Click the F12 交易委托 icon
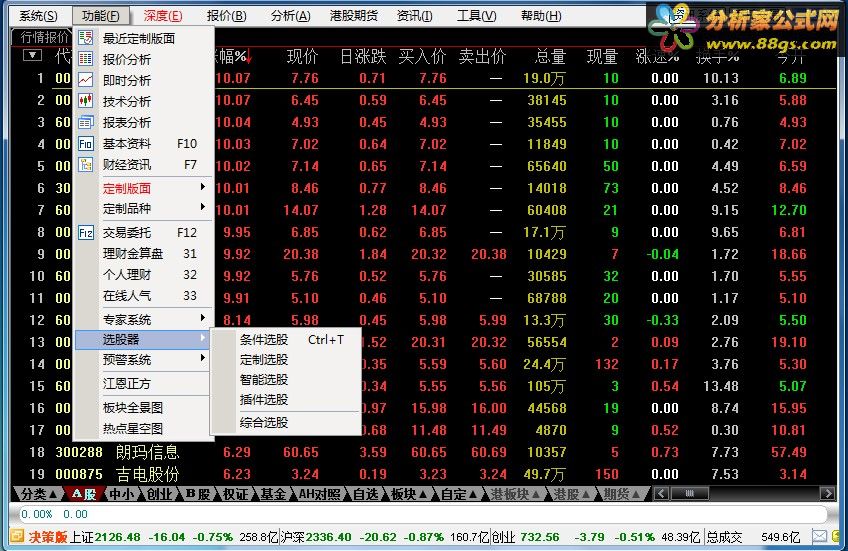The width and height of the screenshot is (848, 551). (85, 233)
